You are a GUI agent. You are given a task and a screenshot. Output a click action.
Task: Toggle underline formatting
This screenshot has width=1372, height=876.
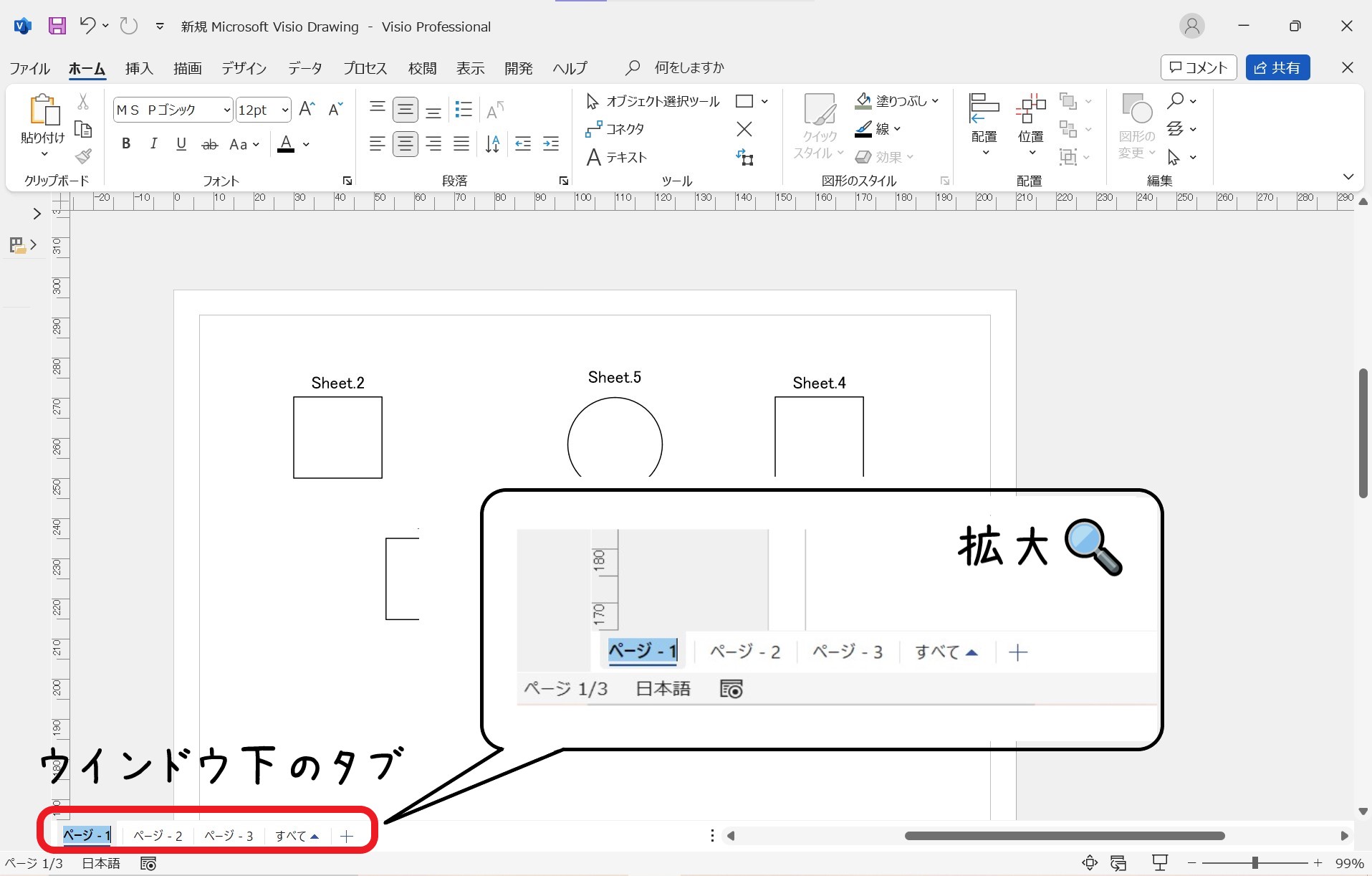click(x=181, y=143)
